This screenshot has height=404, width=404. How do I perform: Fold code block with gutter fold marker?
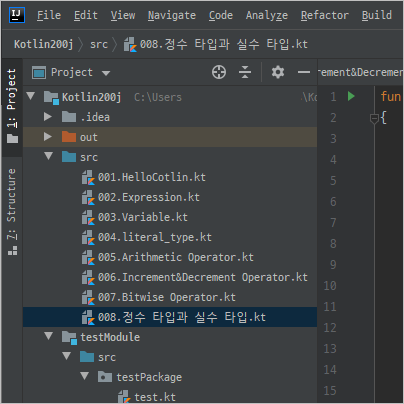click(x=374, y=118)
